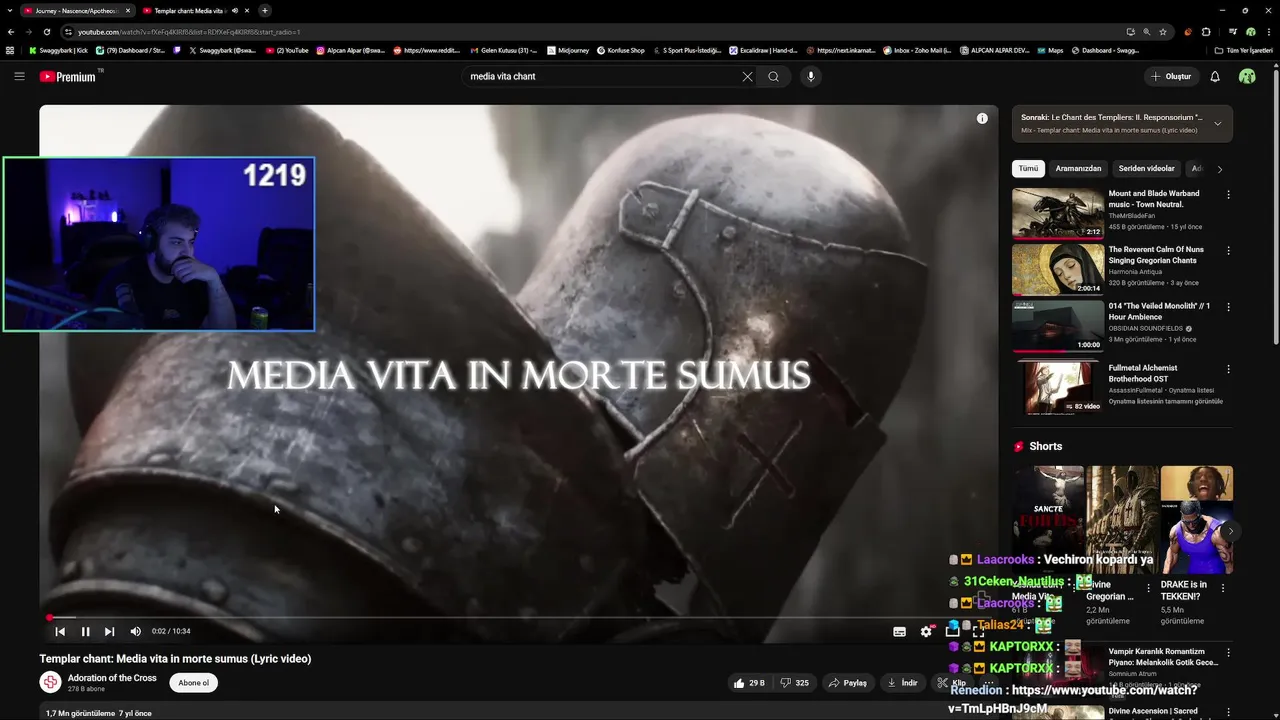Expand the Sonraki mix playlist panel
The image size is (1280, 720).
click(x=1217, y=124)
